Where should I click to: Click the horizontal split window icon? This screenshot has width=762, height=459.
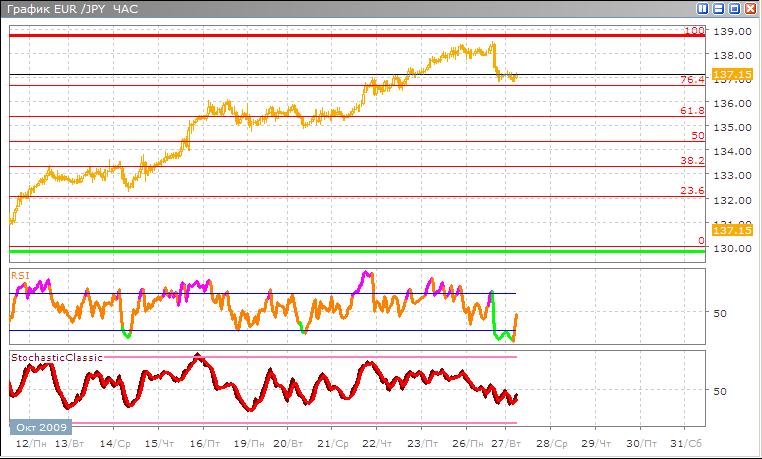719,8
